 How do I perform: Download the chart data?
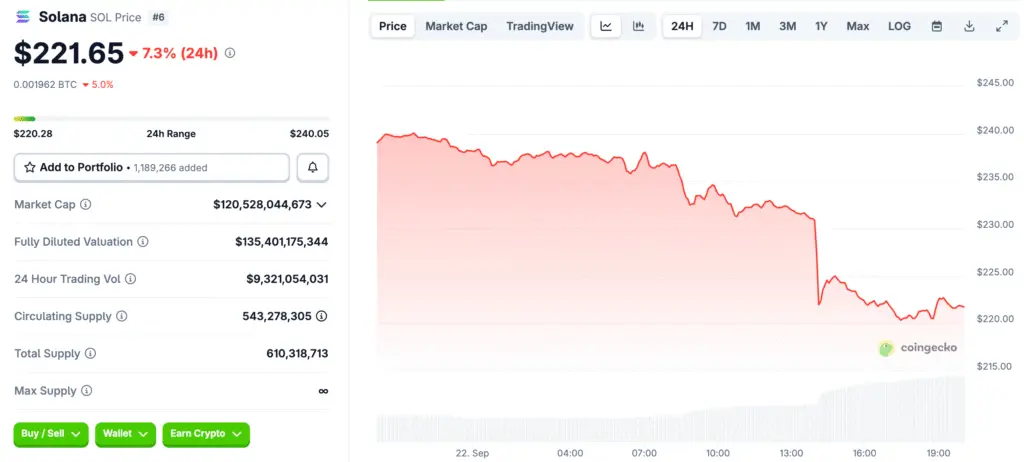coord(969,26)
